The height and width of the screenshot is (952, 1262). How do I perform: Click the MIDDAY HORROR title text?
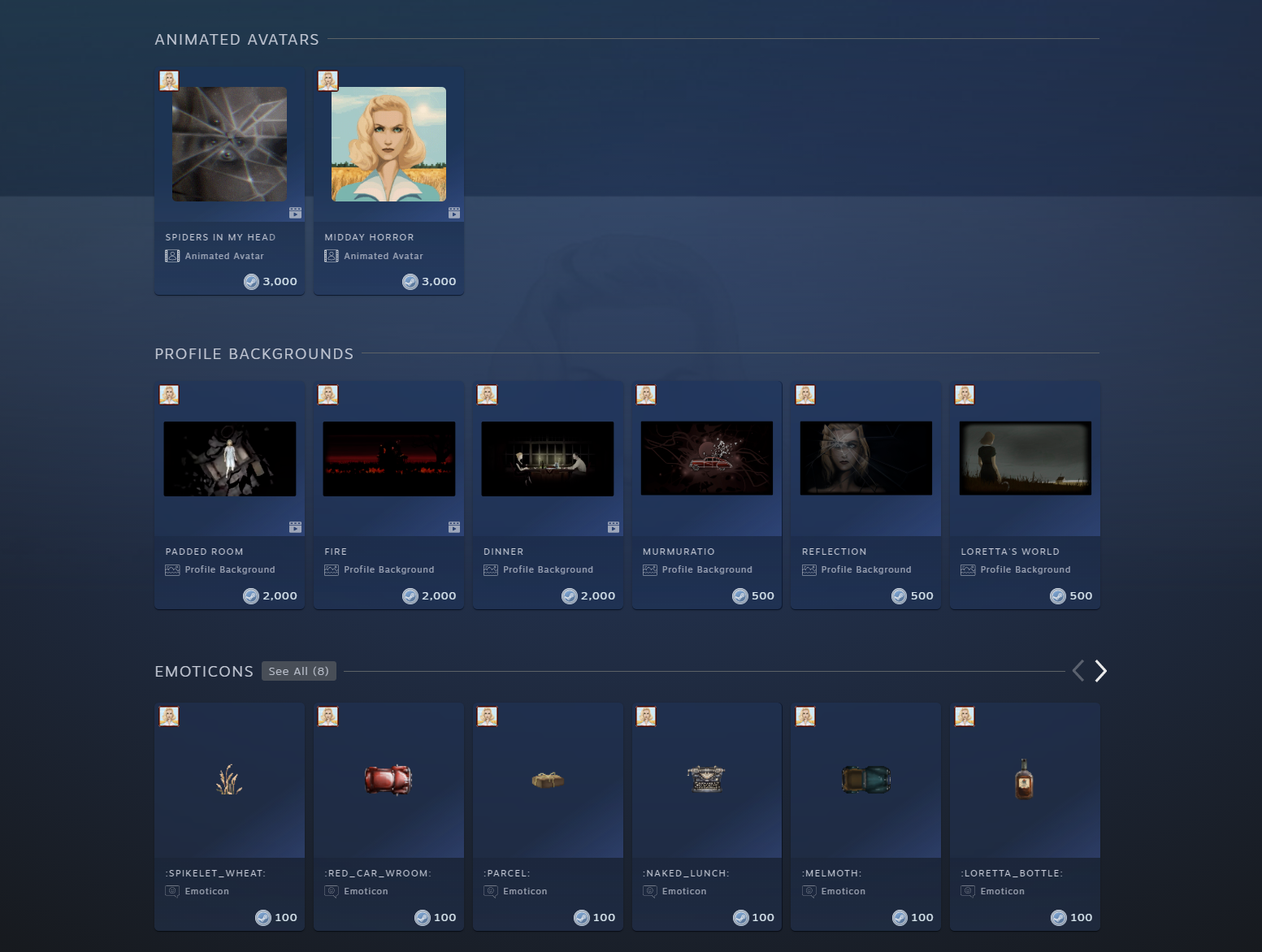[369, 237]
